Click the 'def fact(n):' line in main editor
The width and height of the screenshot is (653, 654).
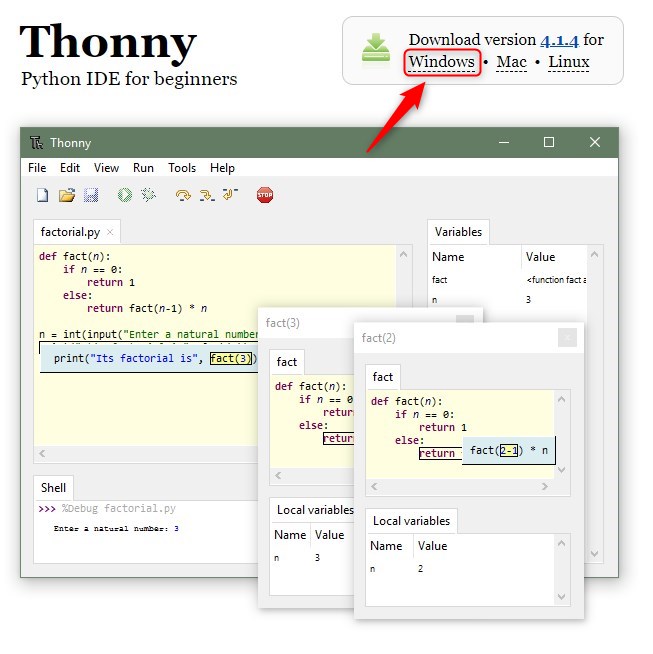(75, 257)
